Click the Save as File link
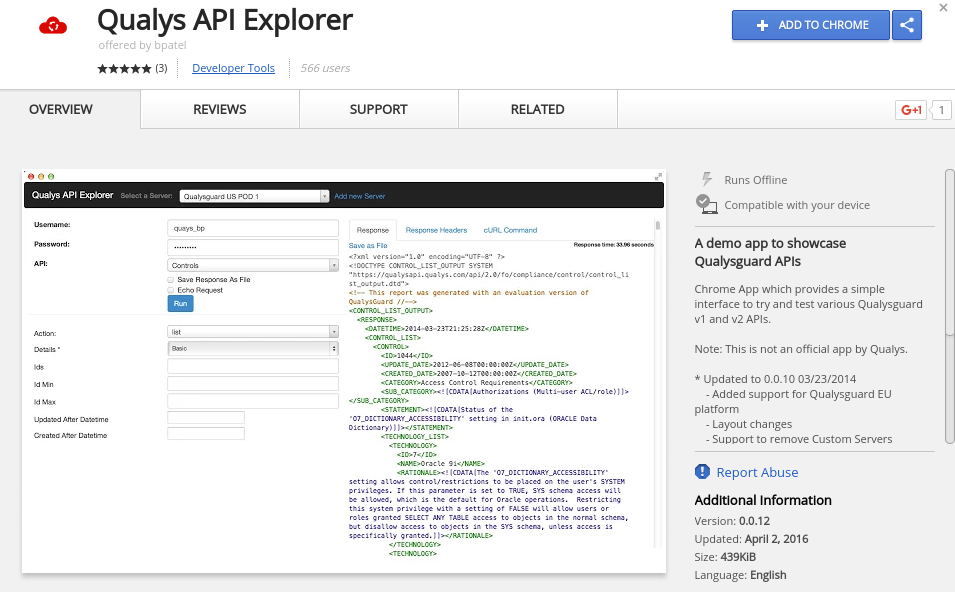This screenshot has height=592, width=955. tap(368, 245)
